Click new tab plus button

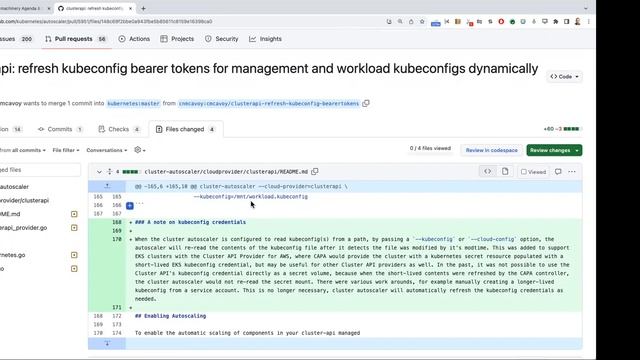[x=143, y=8]
